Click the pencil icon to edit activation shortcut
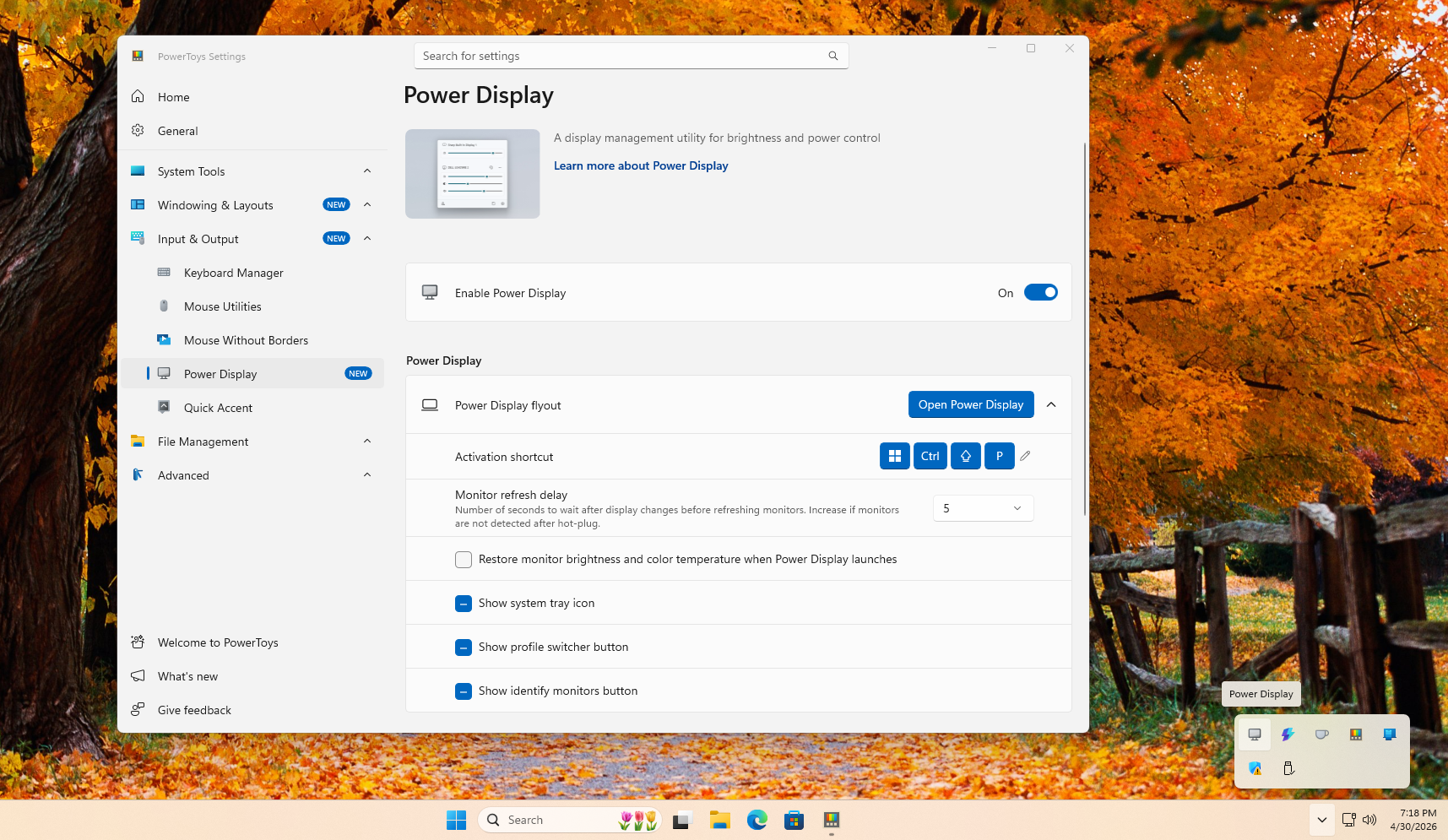This screenshot has height=840, width=1448. pos(1025,456)
